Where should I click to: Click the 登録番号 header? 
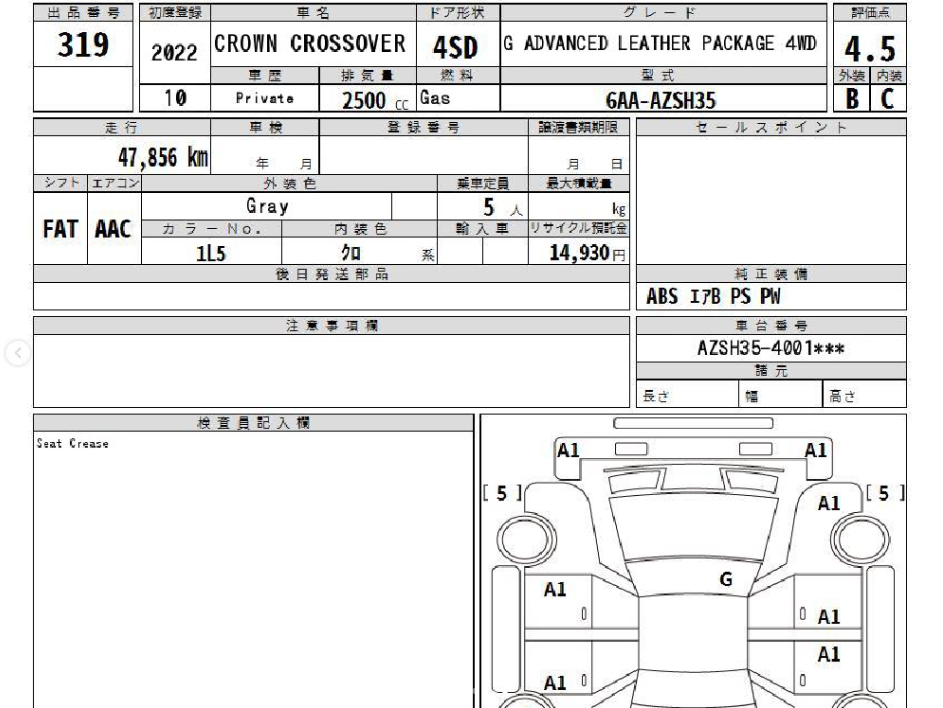[x=423, y=127]
